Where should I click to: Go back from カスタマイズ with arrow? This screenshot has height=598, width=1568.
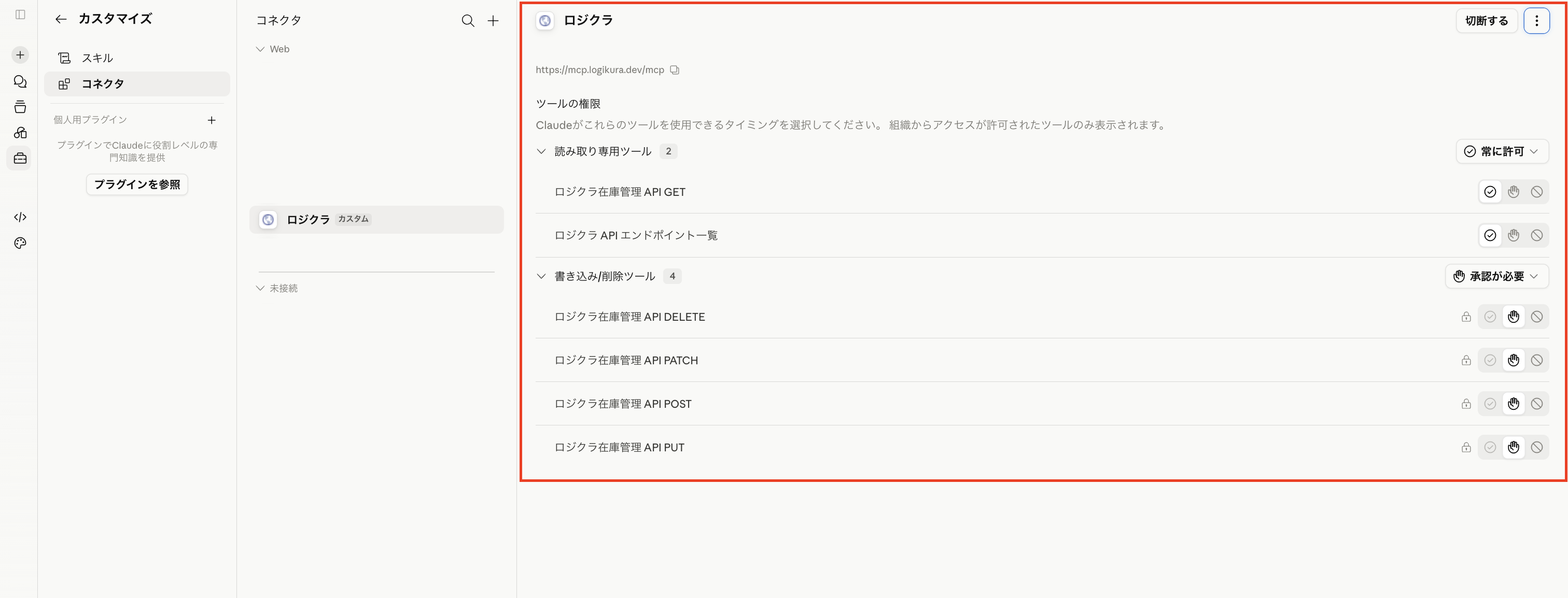pyautogui.click(x=61, y=20)
